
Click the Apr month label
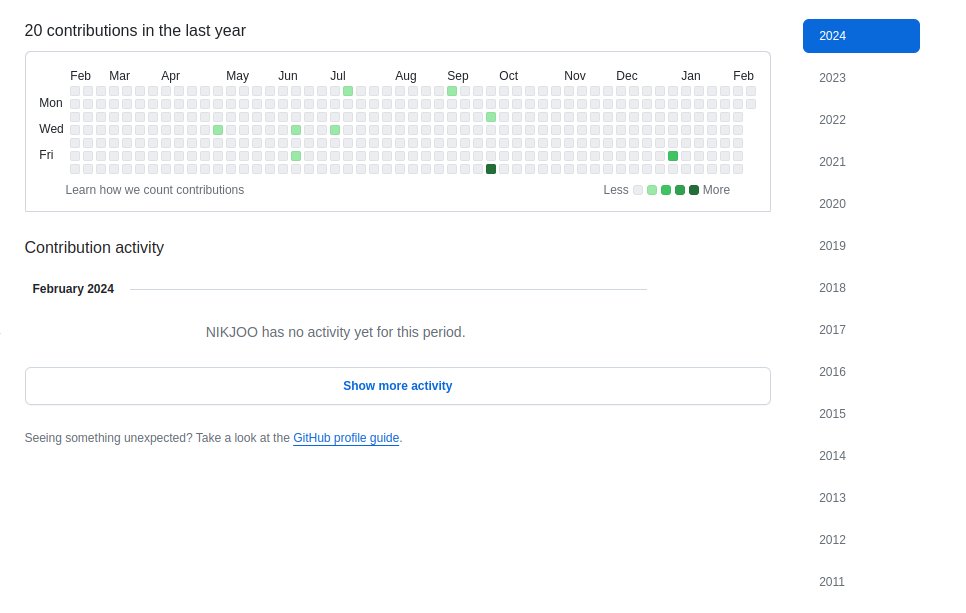pyautogui.click(x=171, y=76)
